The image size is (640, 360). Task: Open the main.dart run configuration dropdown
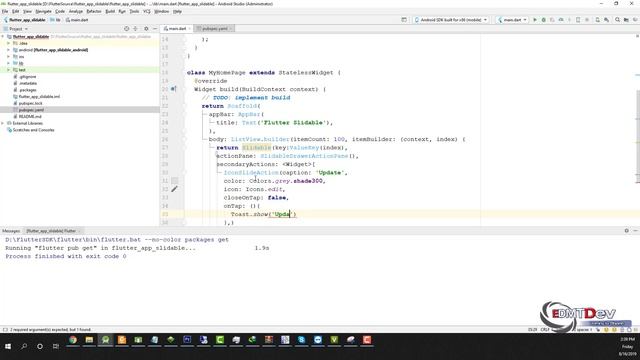(512, 20)
